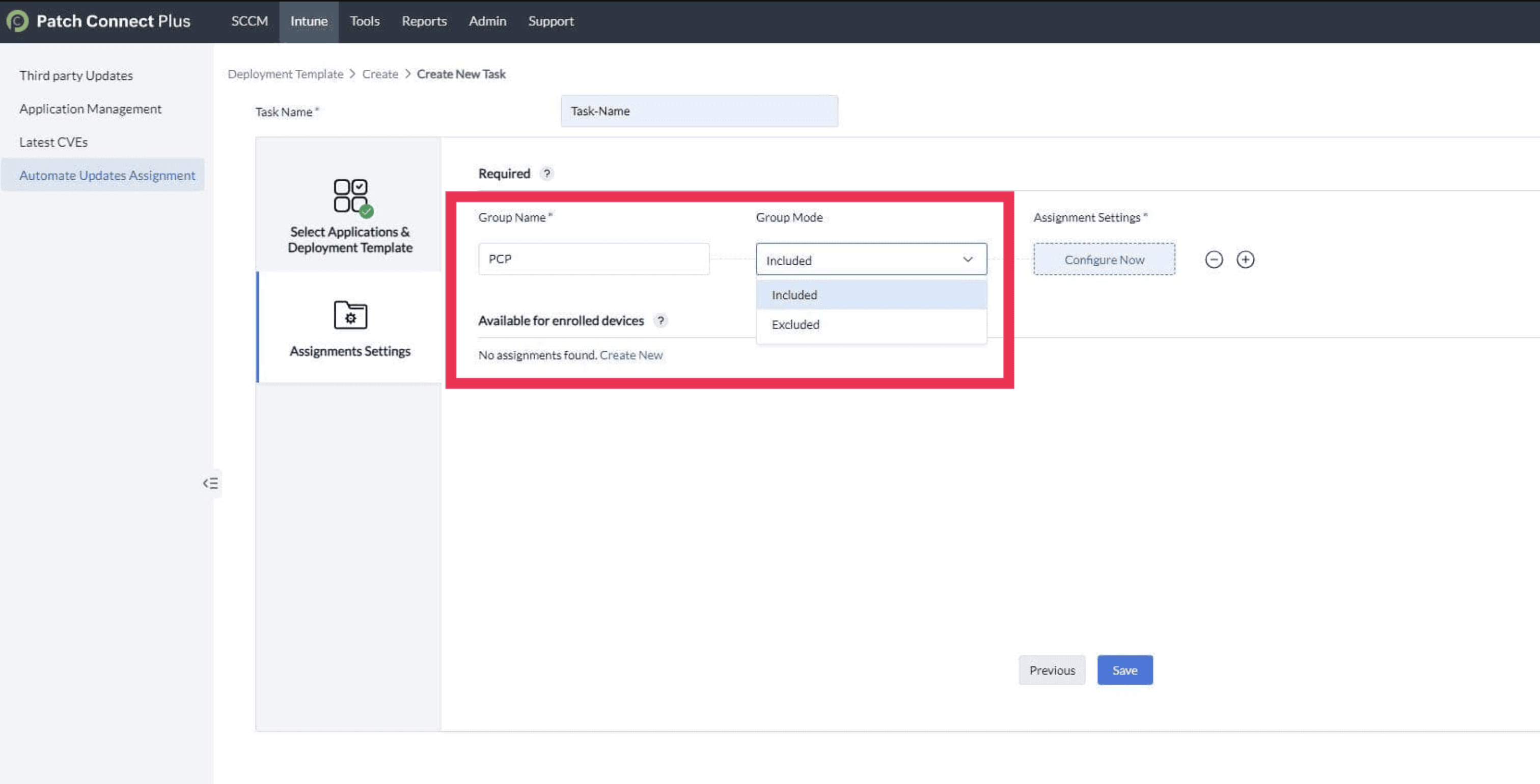1540x784 pixels.
Task: Go to Deployment Template in the breadcrumb
Action: click(x=285, y=74)
